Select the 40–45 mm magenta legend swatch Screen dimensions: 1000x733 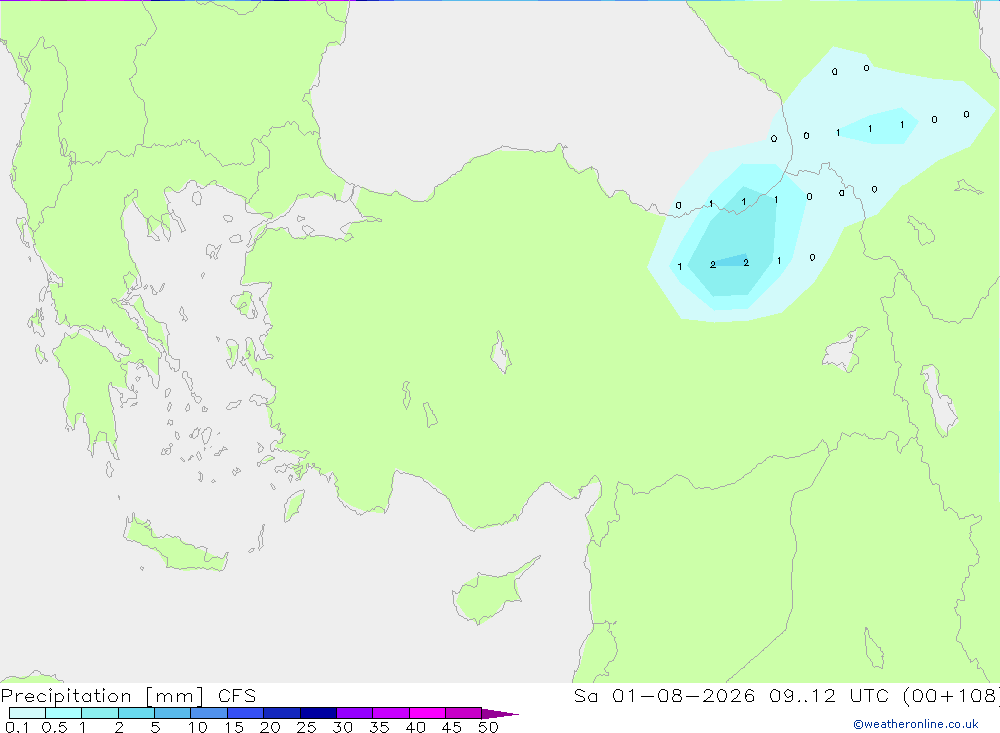coord(427,713)
